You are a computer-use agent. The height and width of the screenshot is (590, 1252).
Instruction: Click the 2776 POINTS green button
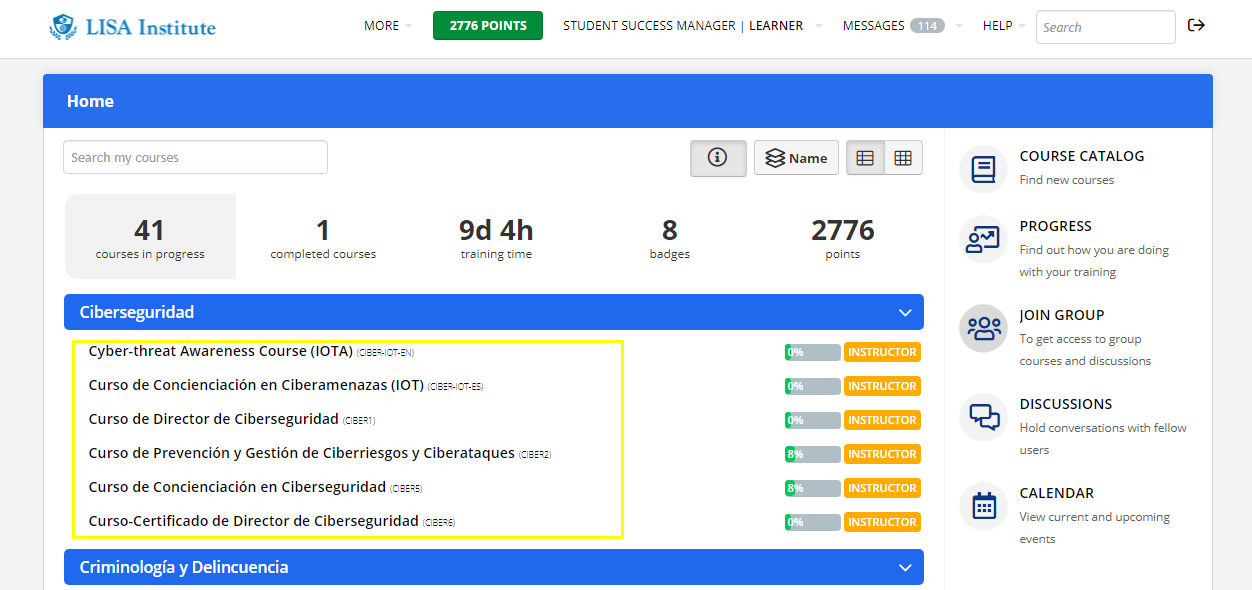point(488,26)
